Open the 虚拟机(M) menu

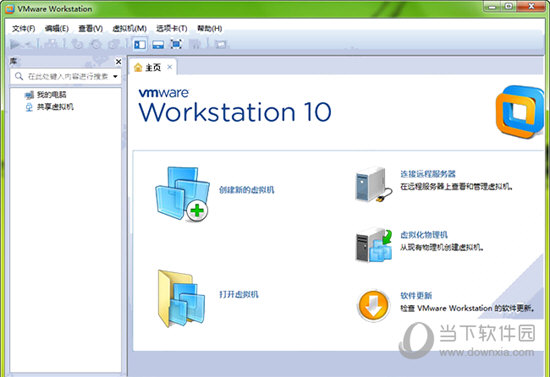tap(129, 28)
